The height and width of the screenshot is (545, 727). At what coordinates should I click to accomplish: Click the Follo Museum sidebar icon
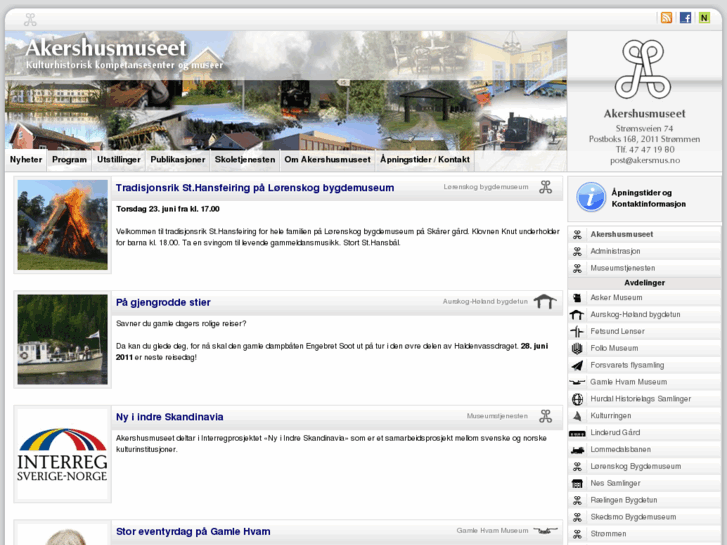[577, 348]
